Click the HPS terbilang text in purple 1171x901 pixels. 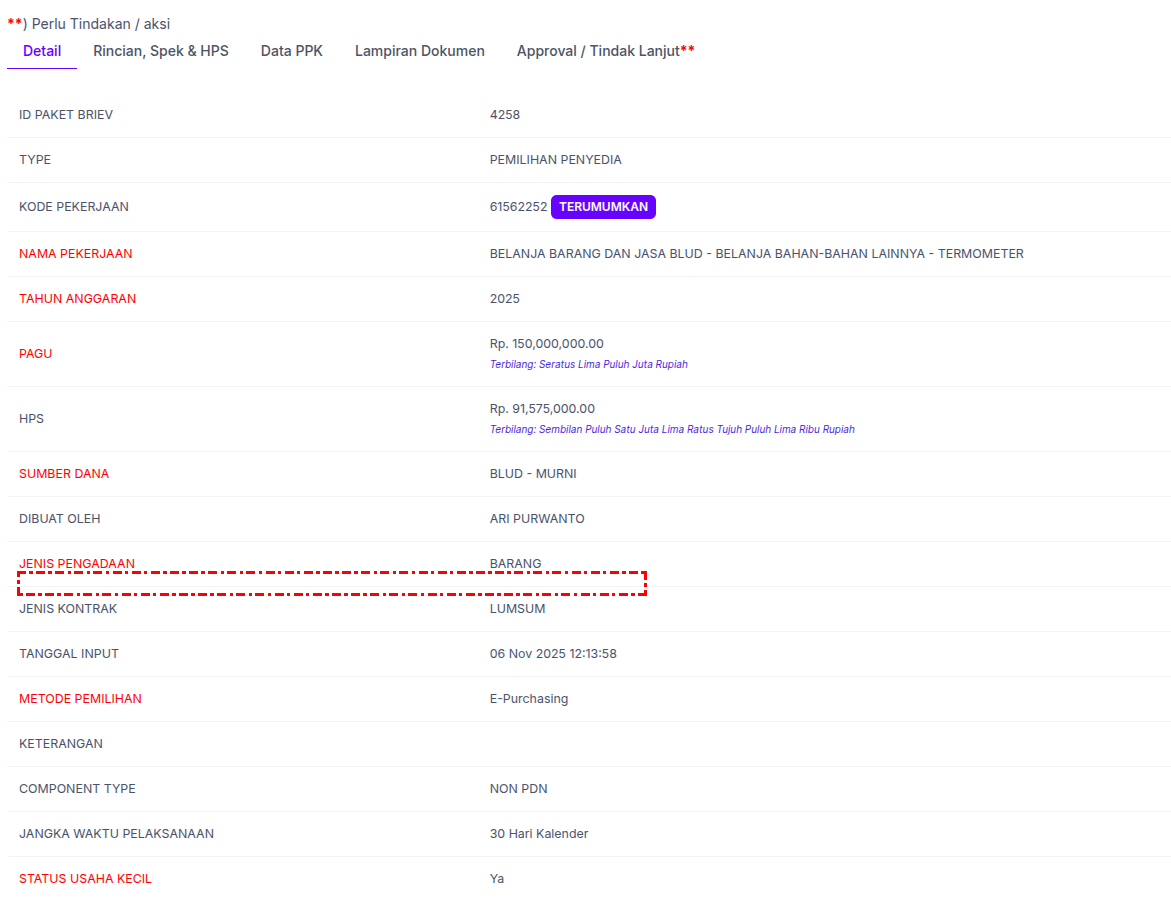coord(672,430)
